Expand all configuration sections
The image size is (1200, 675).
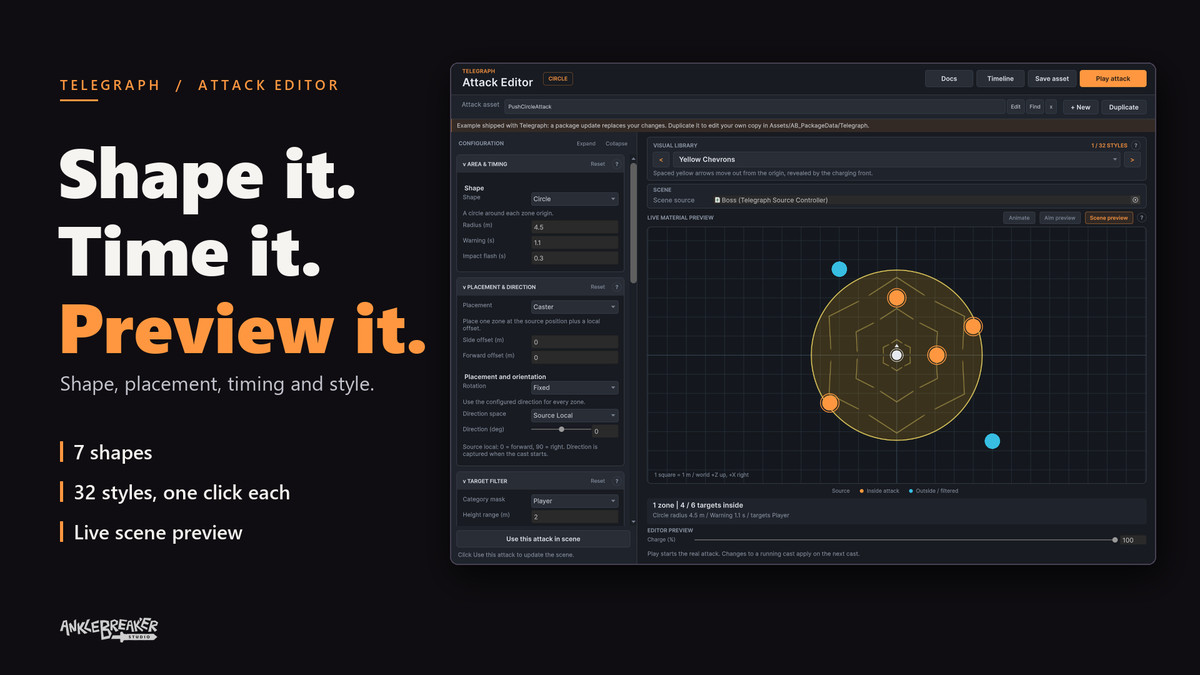point(587,144)
